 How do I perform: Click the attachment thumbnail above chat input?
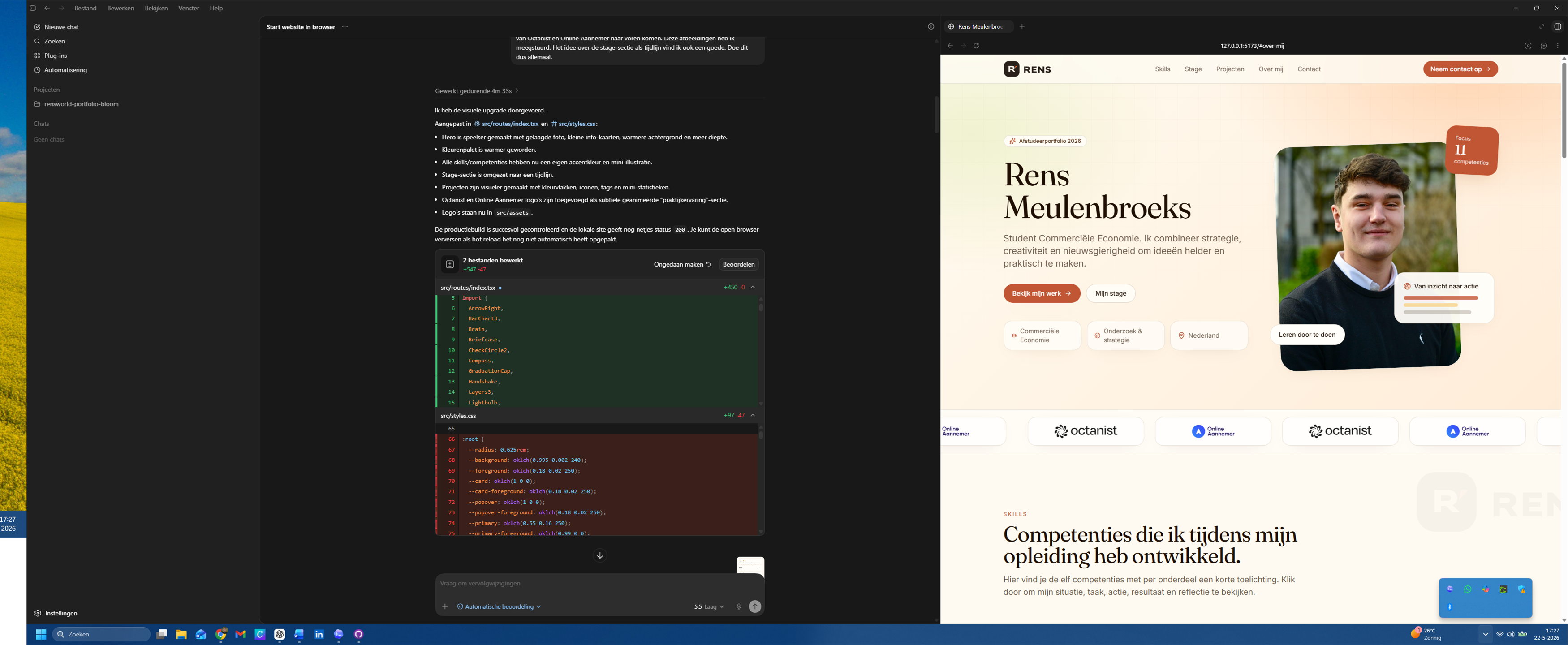pos(750,565)
